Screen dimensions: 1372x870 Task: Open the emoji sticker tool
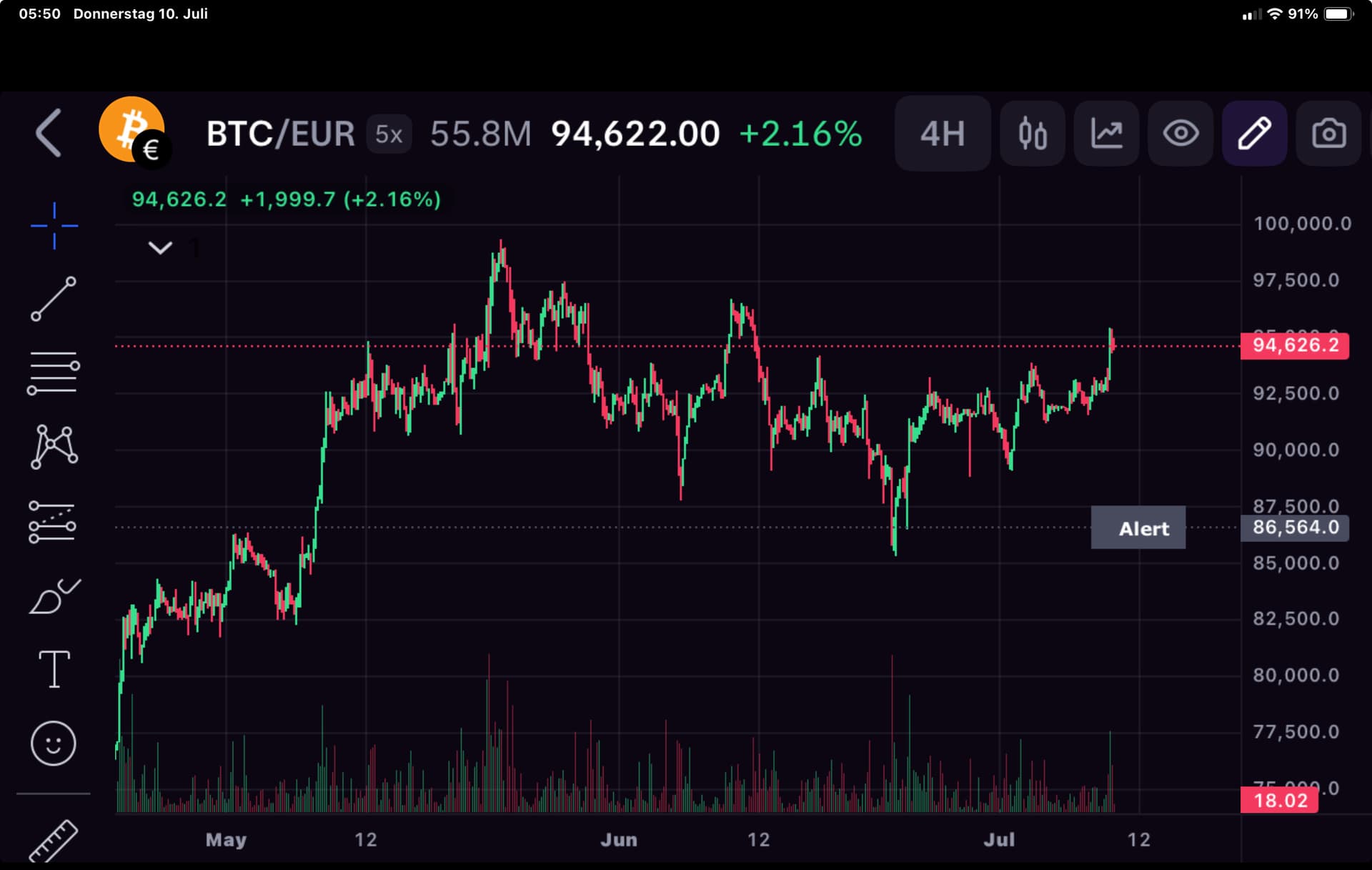(54, 743)
